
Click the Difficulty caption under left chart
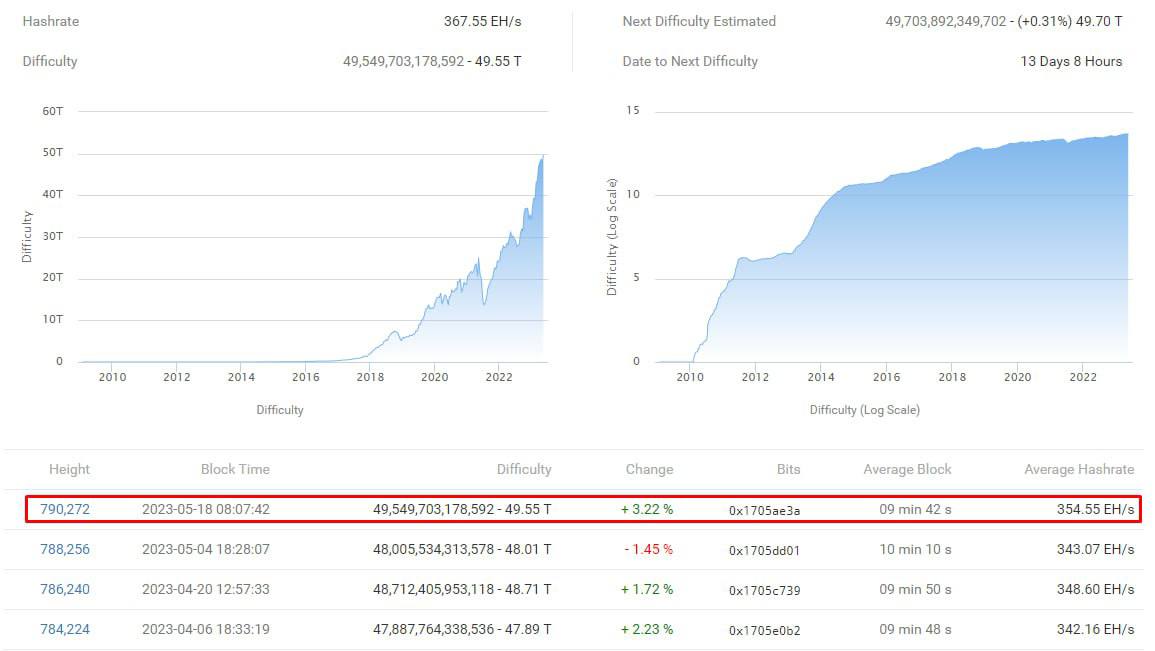[x=280, y=409]
